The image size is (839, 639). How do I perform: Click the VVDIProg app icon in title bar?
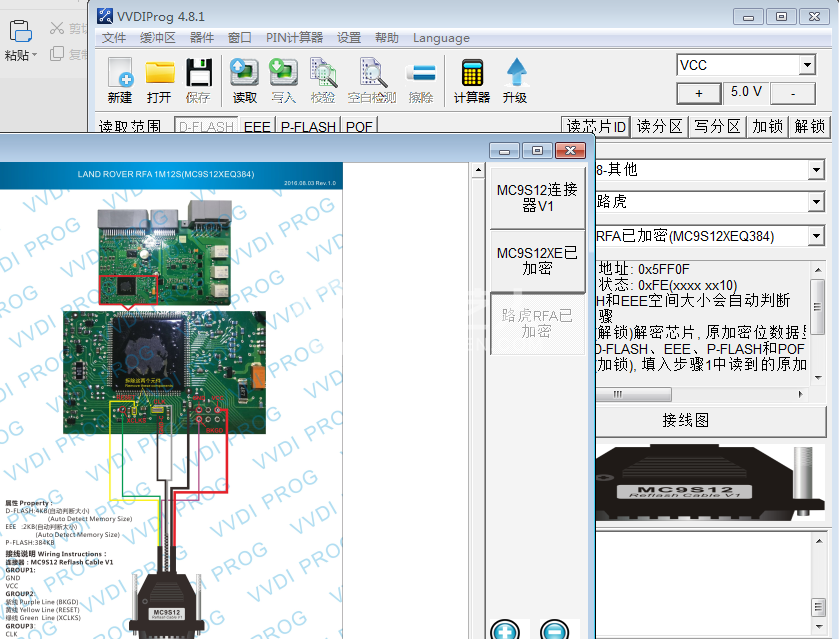coord(105,16)
